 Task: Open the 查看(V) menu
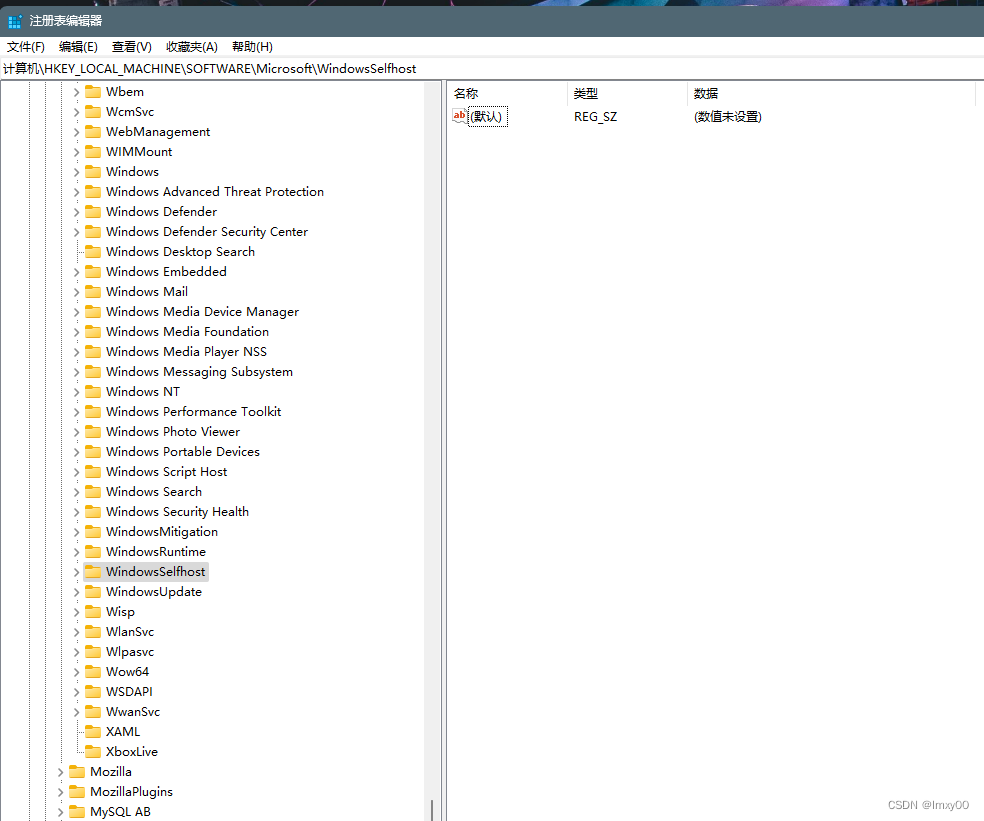click(x=132, y=47)
